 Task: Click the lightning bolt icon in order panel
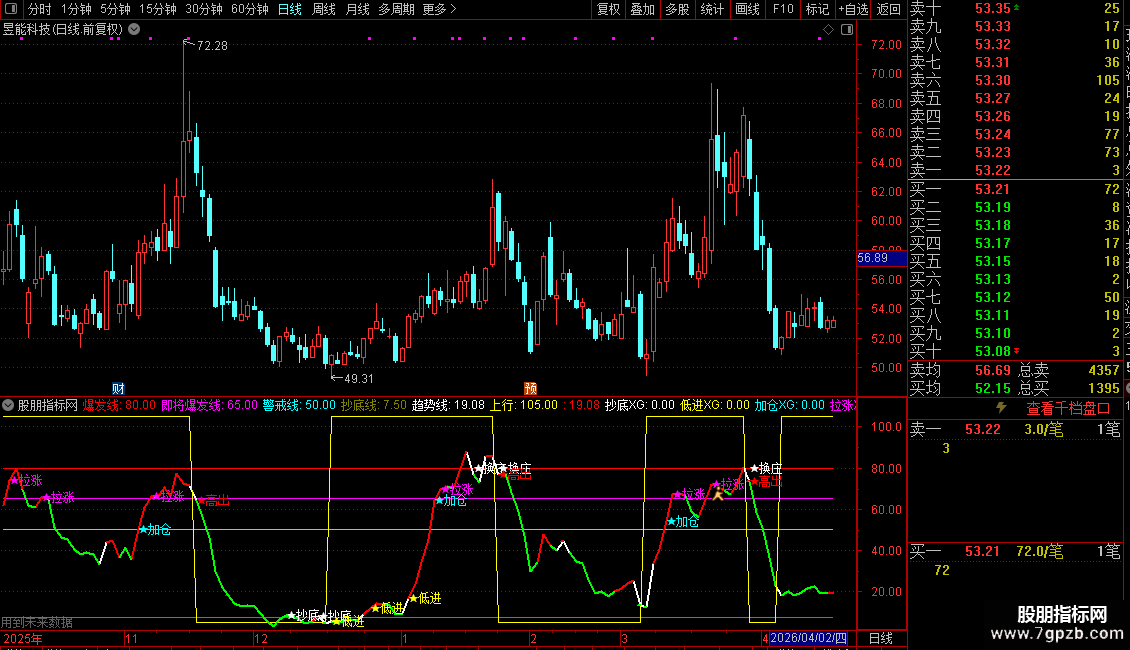[x=1001, y=408]
